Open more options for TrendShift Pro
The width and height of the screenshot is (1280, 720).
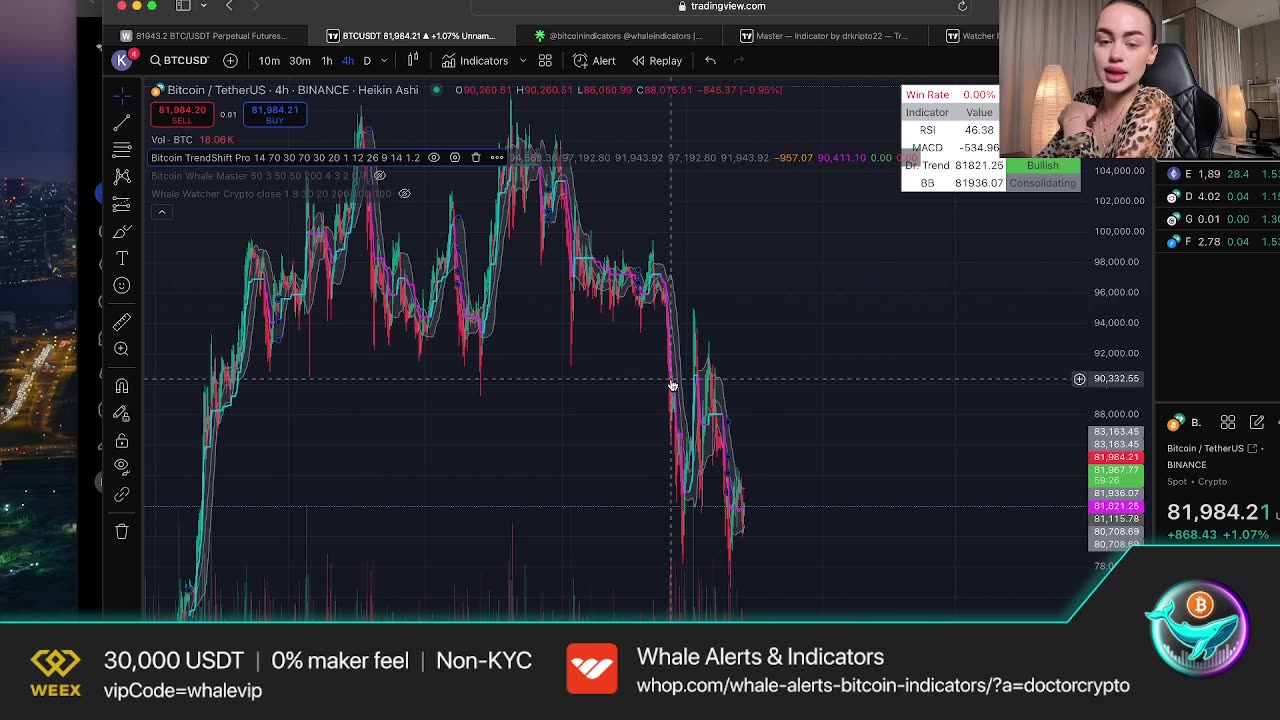point(496,158)
